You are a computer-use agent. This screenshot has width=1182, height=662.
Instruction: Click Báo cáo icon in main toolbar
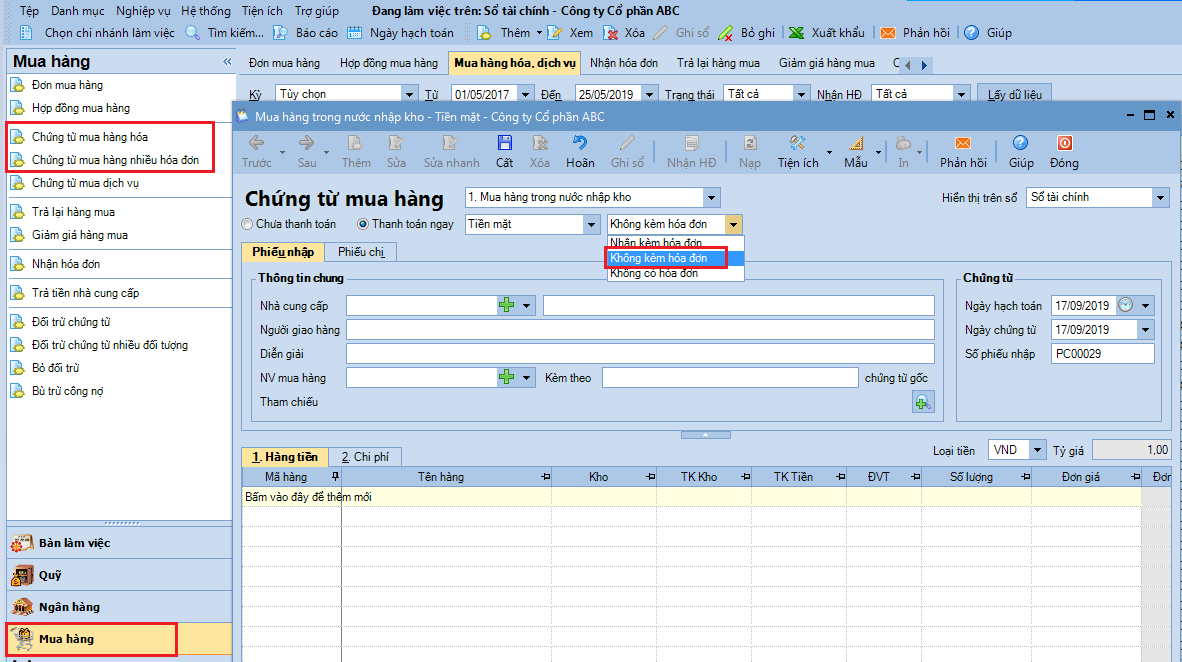tap(280, 32)
